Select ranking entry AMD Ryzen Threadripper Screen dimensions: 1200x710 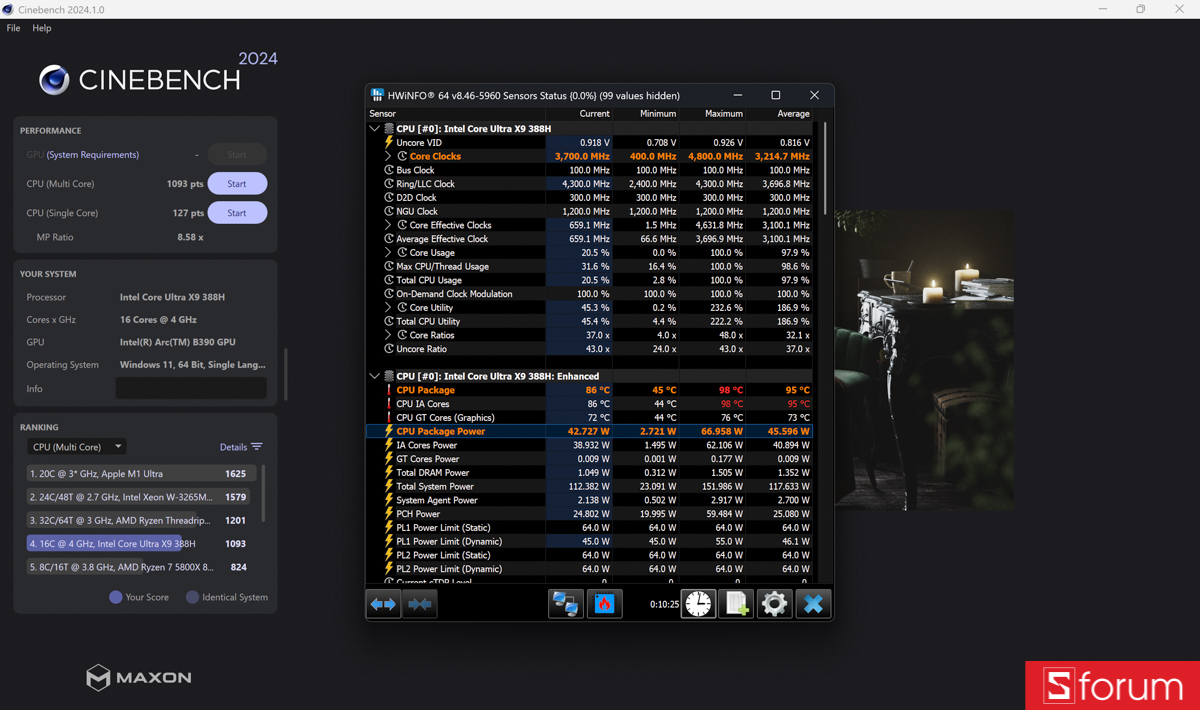tap(140, 520)
